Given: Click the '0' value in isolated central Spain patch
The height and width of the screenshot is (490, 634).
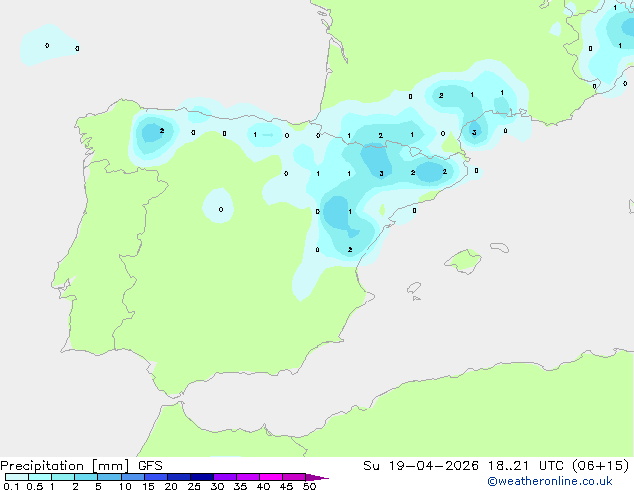Looking at the screenshot, I should coord(221,209).
